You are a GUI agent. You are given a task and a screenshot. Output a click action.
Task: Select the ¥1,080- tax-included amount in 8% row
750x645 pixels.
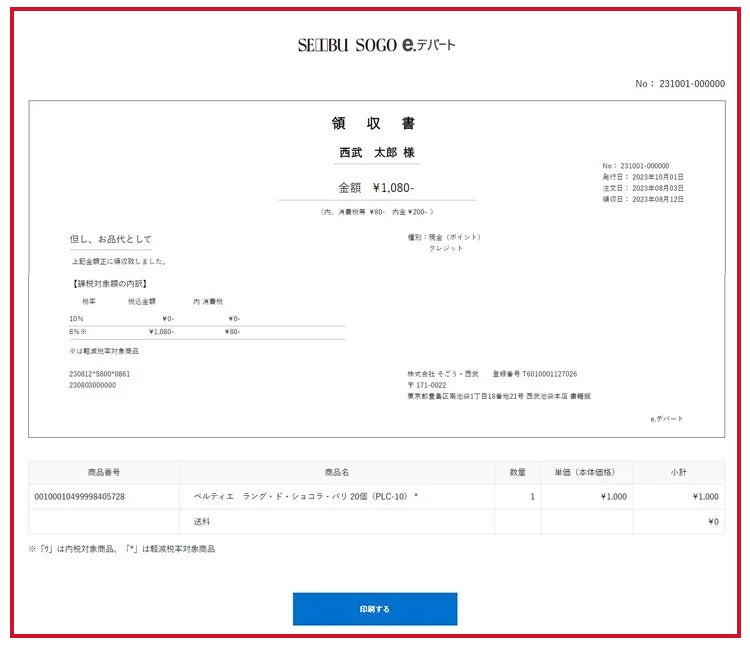[161, 332]
